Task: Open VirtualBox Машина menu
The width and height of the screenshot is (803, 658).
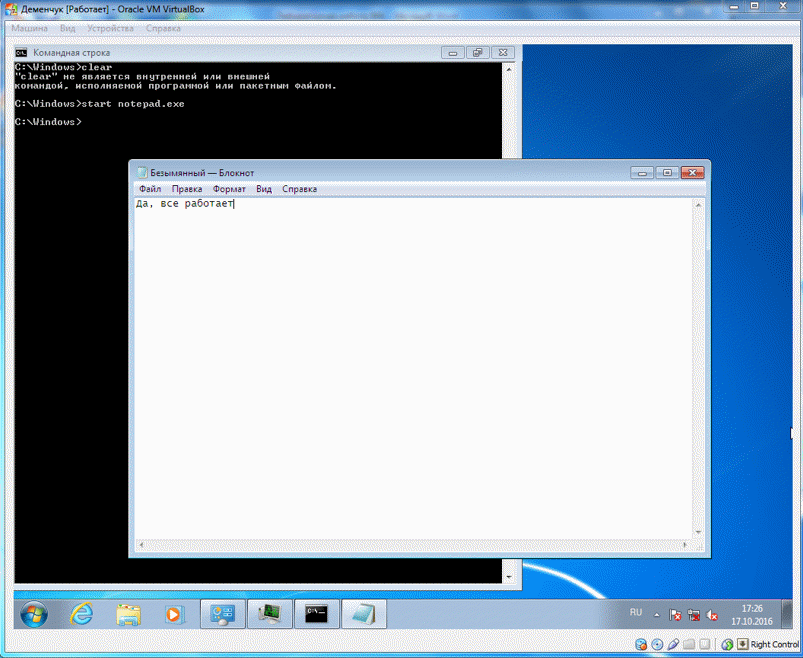Action: click(x=29, y=29)
